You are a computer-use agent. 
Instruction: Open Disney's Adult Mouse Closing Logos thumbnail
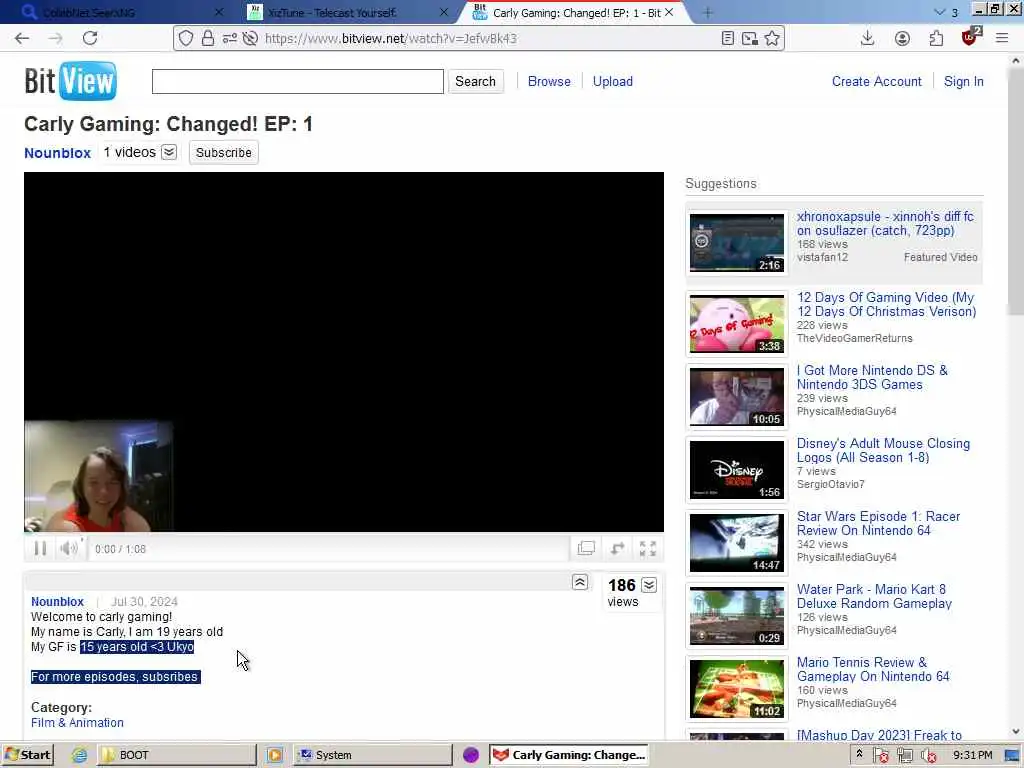(x=737, y=470)
